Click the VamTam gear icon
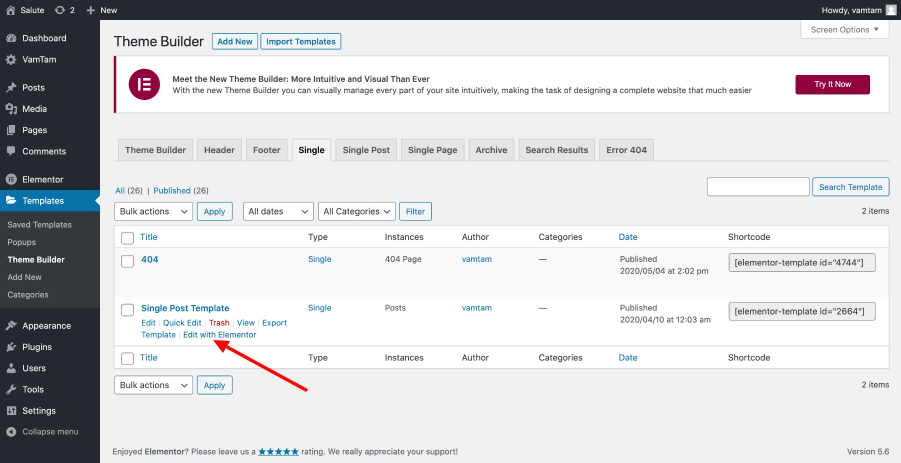 pyautogui.click(x=11, y=60)
